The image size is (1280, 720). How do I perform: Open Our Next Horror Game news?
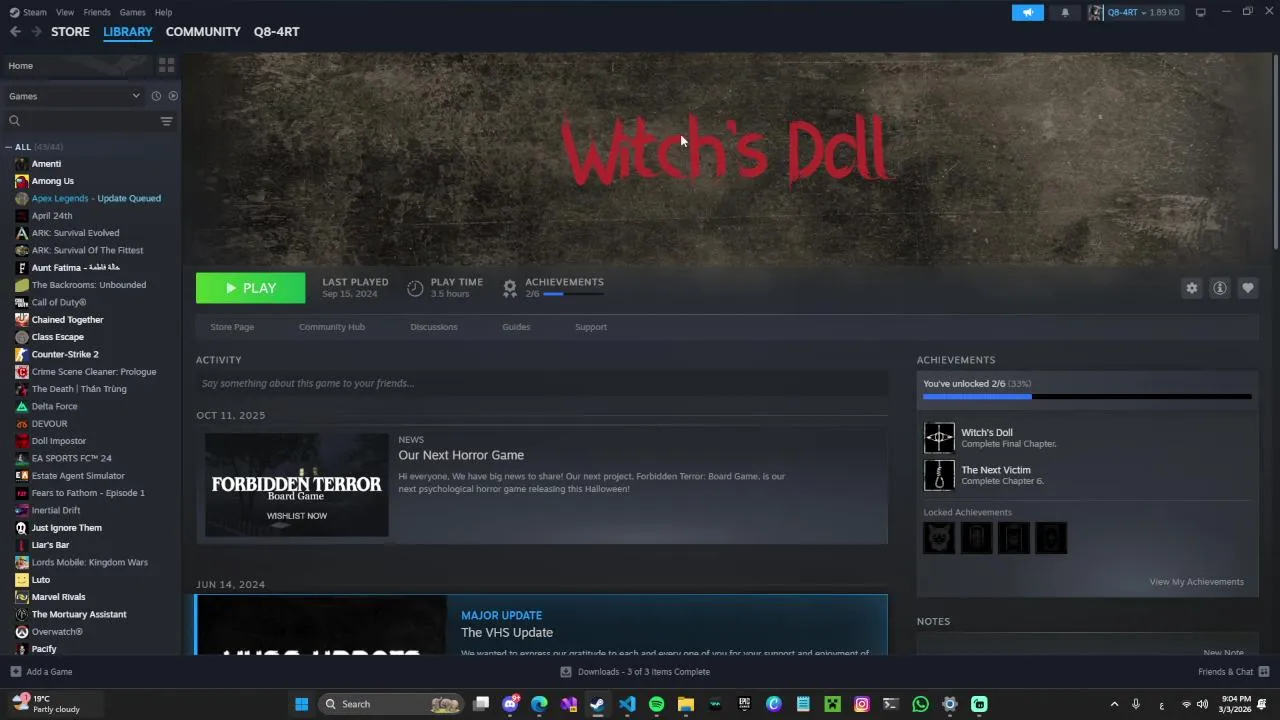point(461,455)
